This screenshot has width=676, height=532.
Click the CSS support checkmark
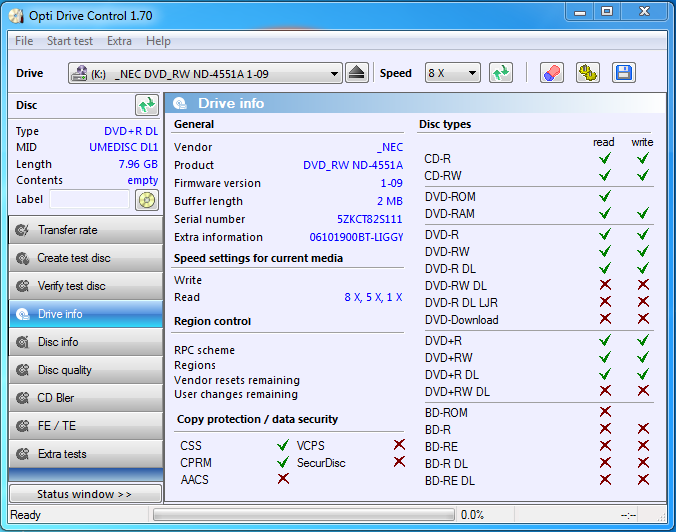[x=283, y=445]
